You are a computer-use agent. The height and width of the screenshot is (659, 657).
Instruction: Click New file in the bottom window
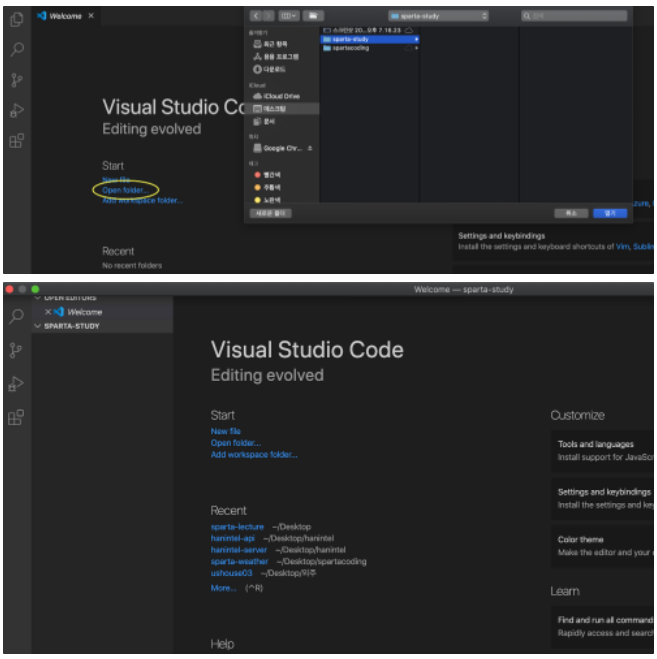click(x=225, y=431)
